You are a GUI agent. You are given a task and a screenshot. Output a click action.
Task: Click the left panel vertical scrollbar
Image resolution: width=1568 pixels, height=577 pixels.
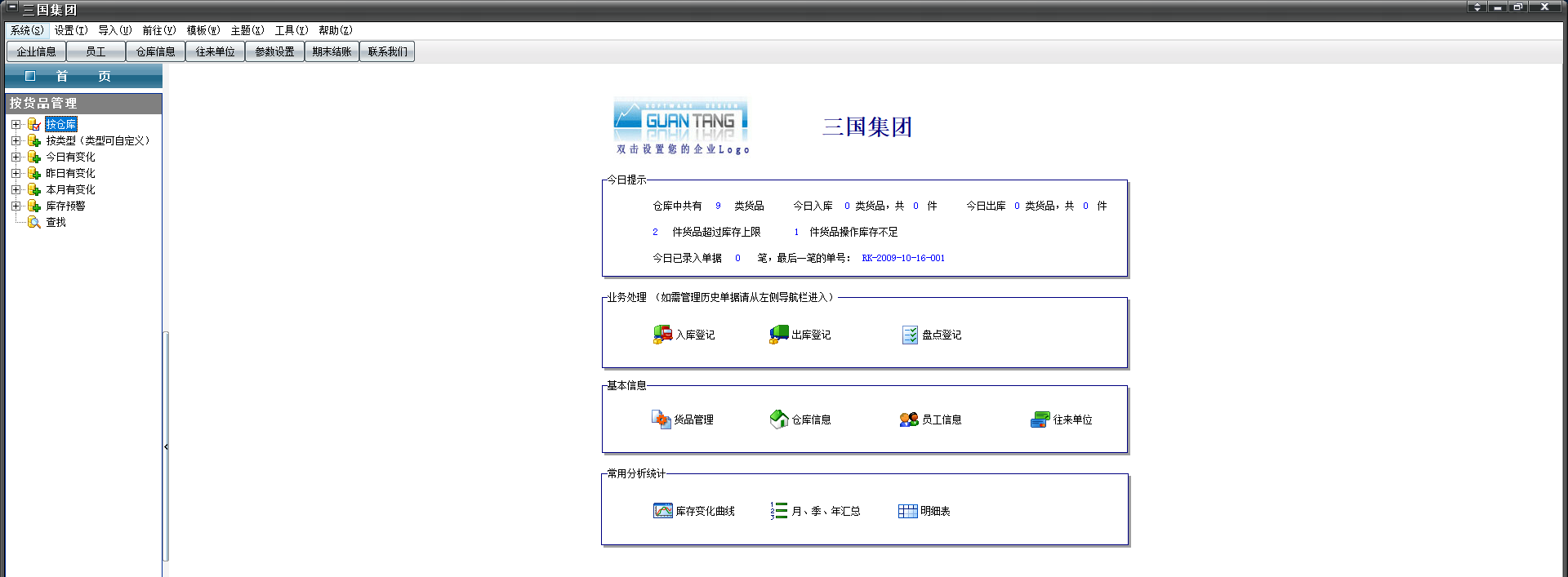(166, 446)
